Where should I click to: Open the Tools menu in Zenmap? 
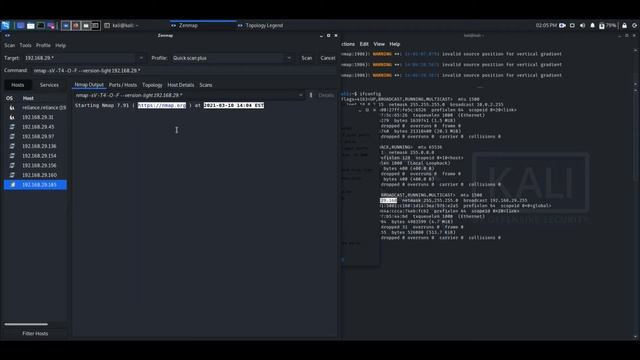[x=25, y=45]
